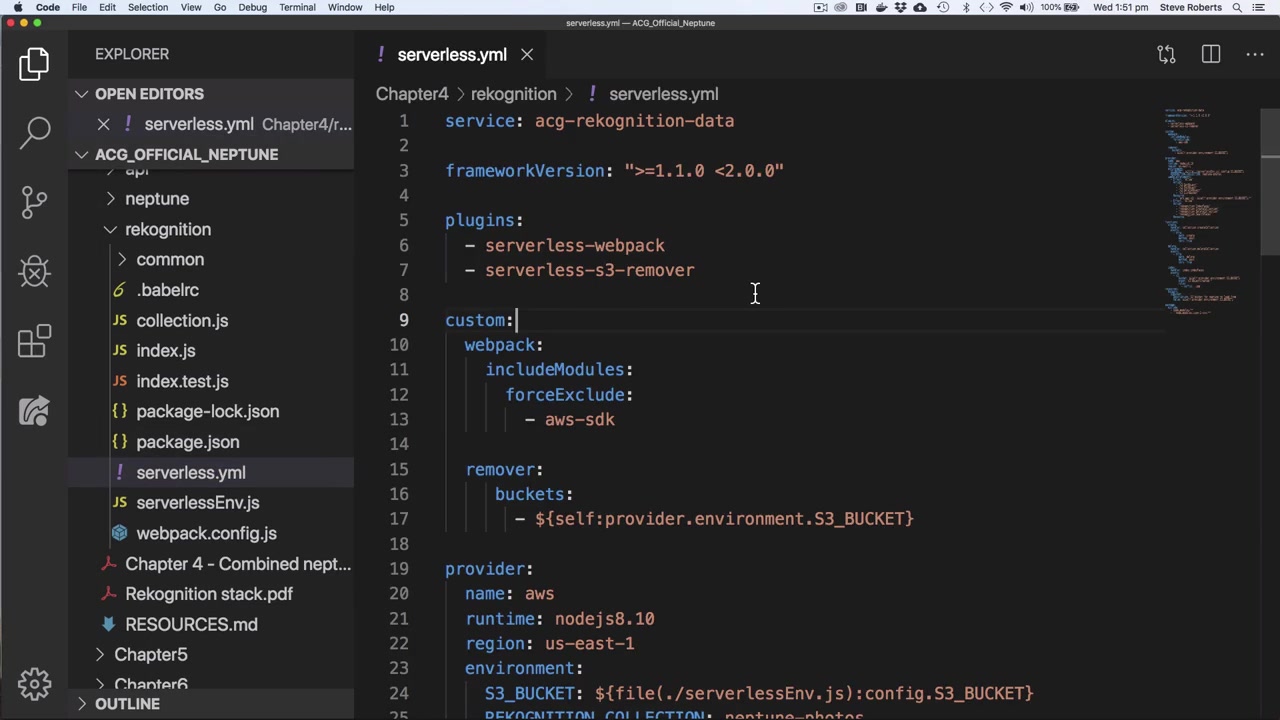Open the Explorer view in activity bar

coord(34,64)
